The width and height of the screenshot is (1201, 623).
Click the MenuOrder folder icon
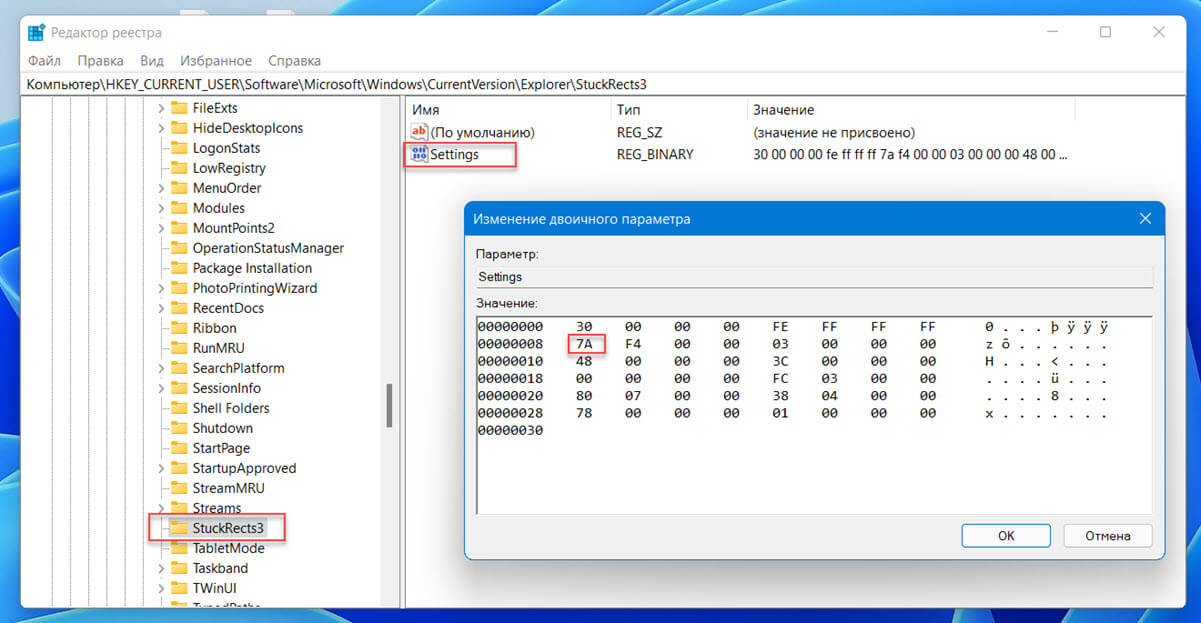[179, 188]
